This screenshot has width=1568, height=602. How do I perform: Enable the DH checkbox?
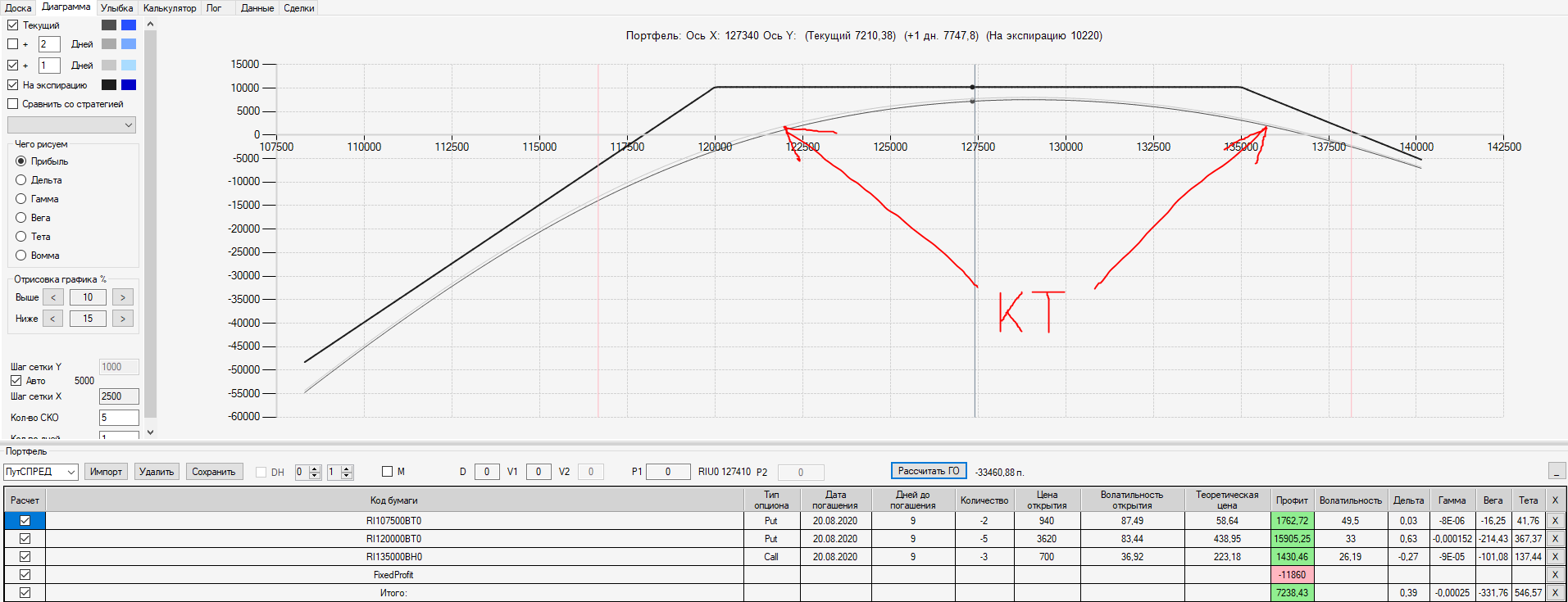tap(261, 472)
